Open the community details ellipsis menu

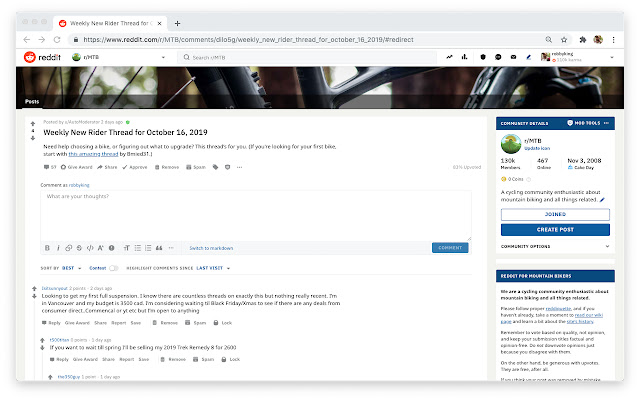click(x=606, y=123)
